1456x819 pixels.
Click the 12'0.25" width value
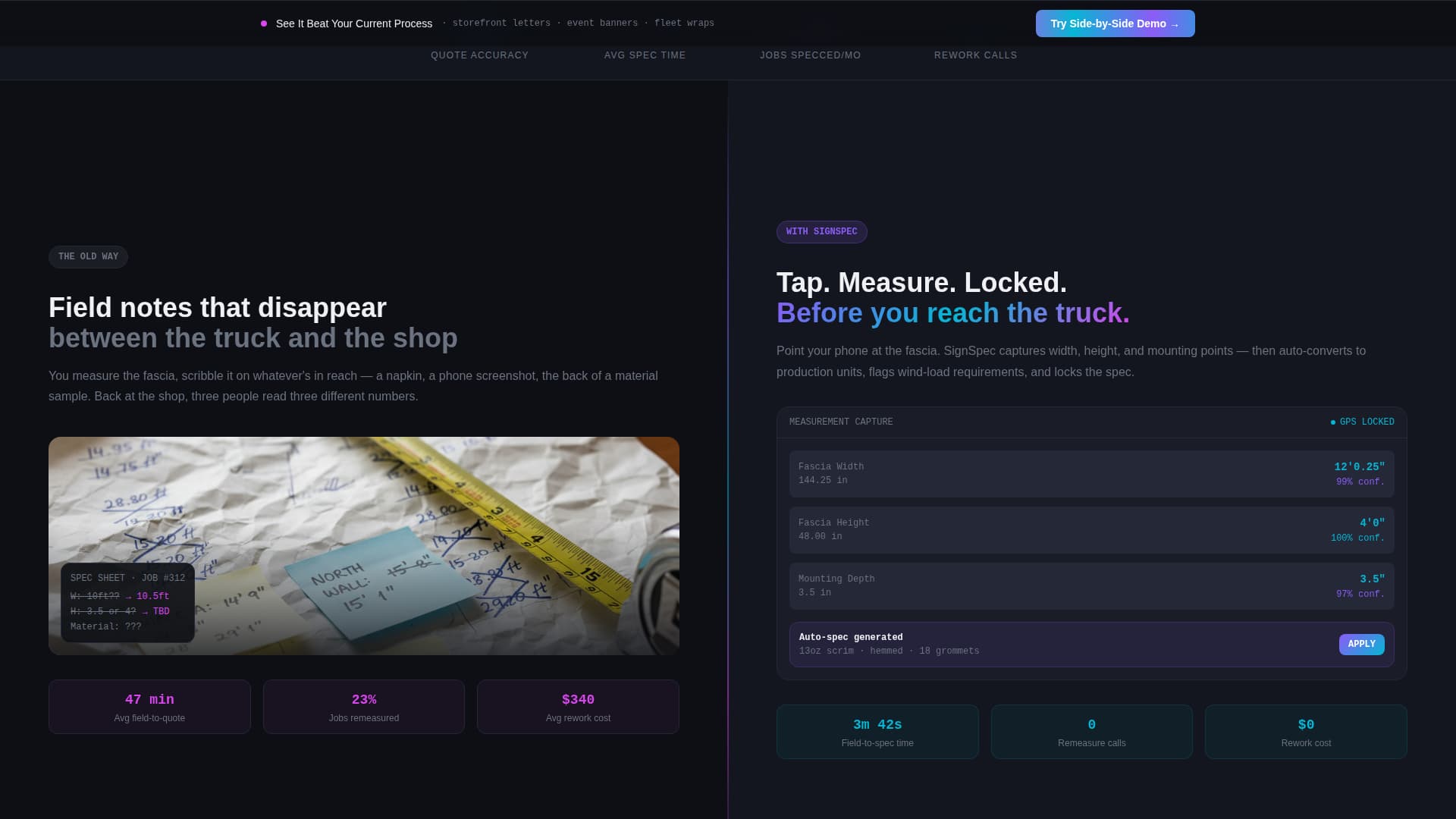pos(1360,467)
